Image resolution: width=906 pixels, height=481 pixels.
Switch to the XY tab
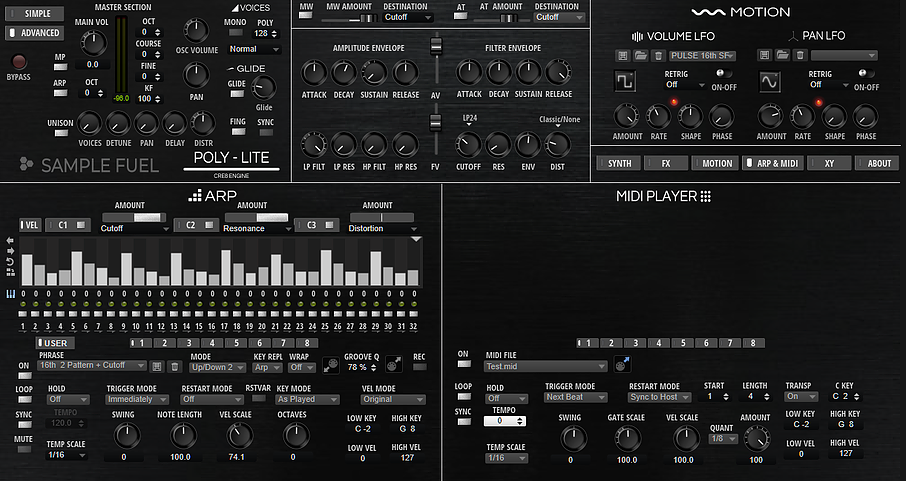pos(829,164)
